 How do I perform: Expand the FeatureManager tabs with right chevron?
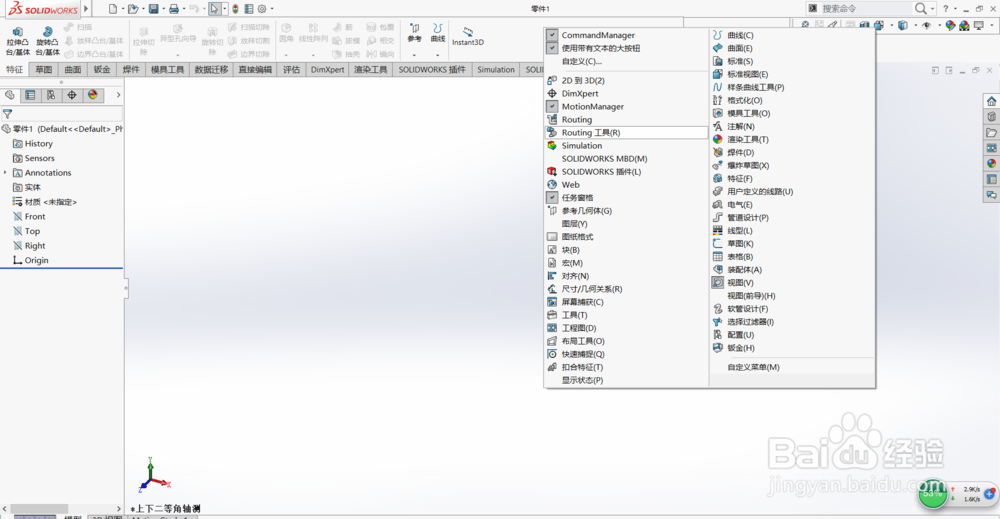[x=118, y=95]
